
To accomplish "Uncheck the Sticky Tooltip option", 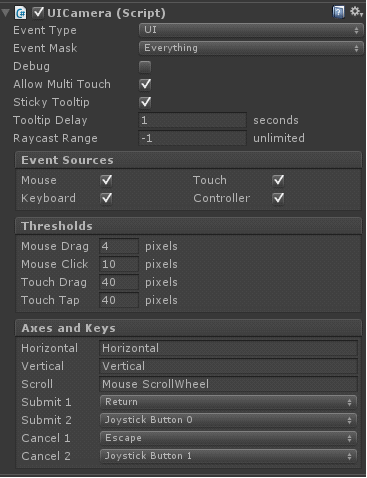I will 145,102.
